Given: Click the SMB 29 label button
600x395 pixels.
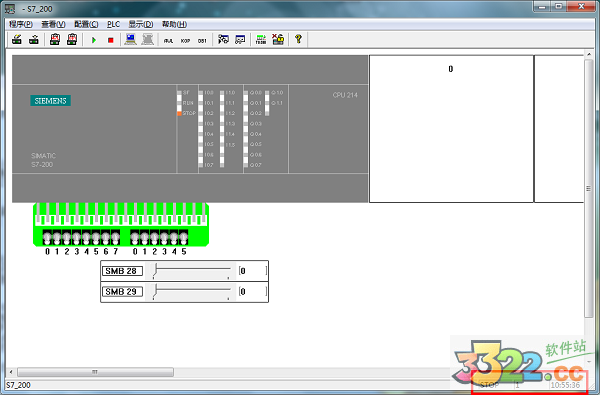Looking at the screenshot, I should (x=122, y=292).
